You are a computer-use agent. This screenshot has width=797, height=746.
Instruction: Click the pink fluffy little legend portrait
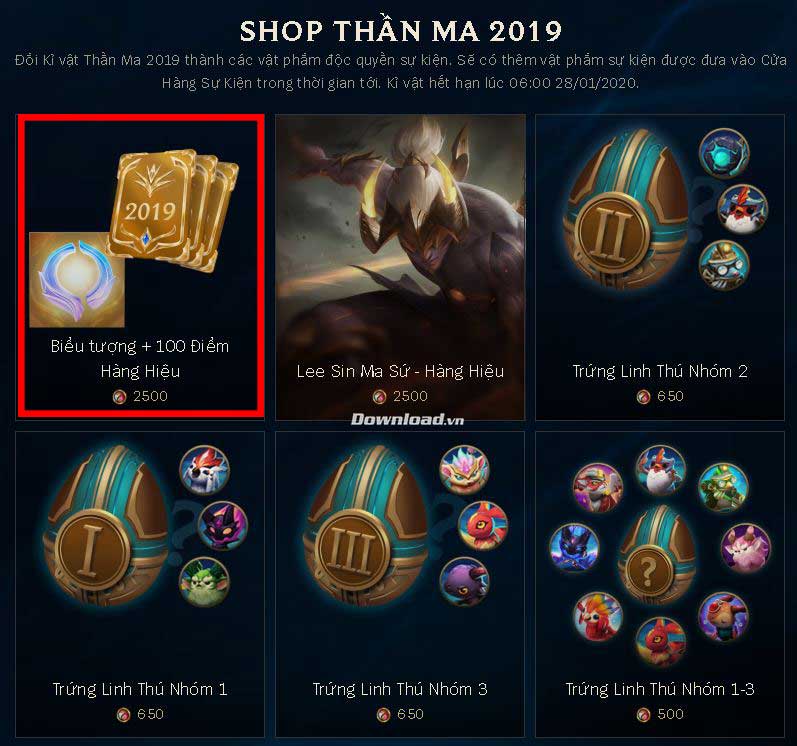click(x=746, y=548)
